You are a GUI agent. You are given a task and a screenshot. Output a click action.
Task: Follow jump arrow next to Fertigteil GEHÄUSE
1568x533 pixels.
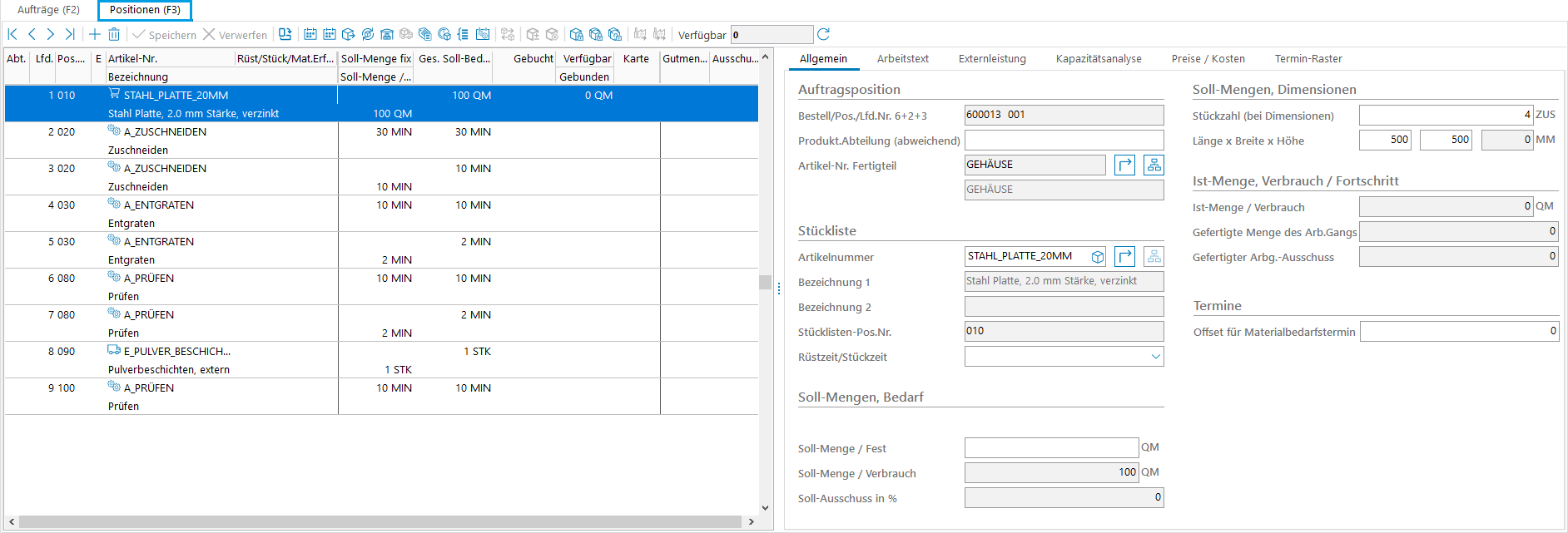point(1124,165)
